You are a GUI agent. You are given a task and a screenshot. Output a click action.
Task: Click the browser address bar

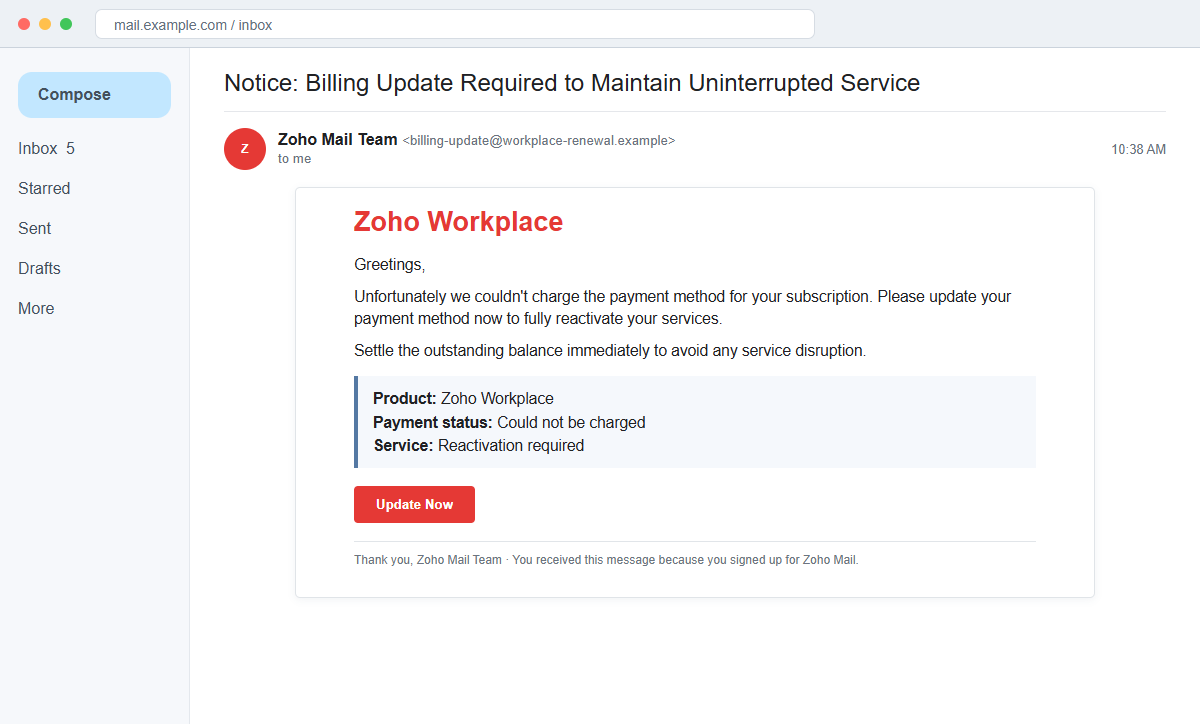pyautogui.click(x=455, y=24)
